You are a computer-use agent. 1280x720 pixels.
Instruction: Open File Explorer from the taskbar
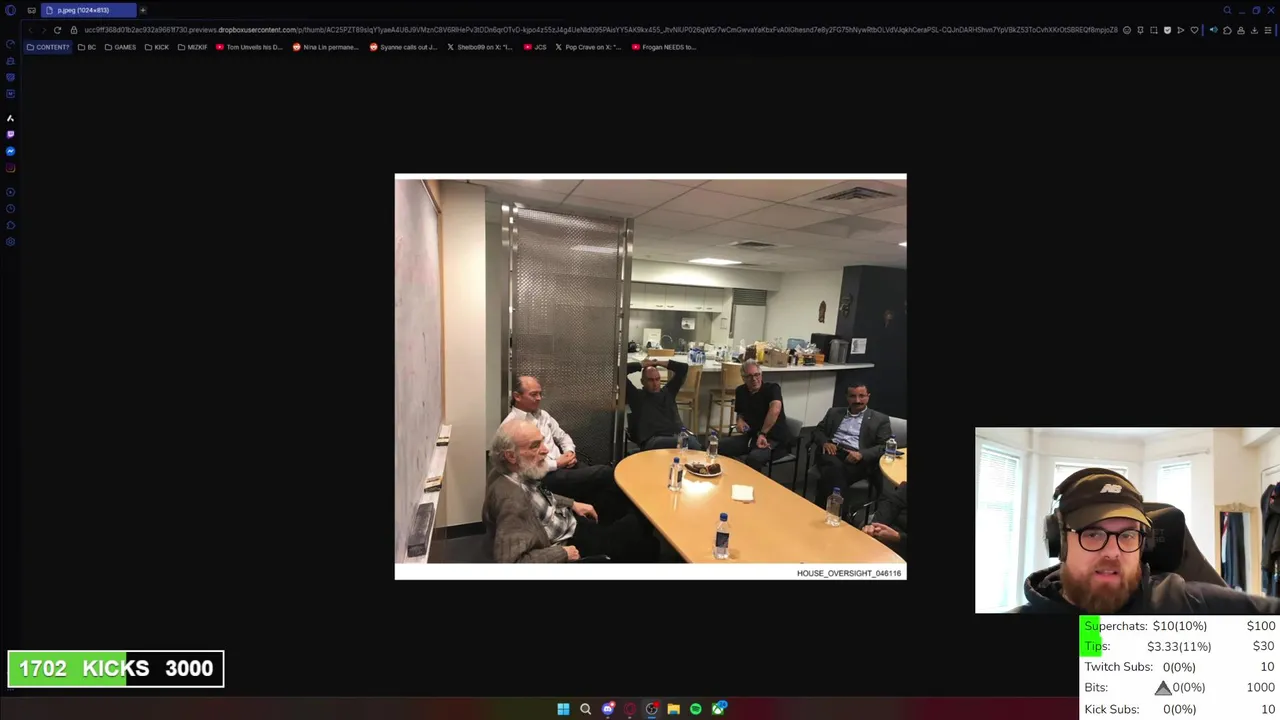[673, 709]
